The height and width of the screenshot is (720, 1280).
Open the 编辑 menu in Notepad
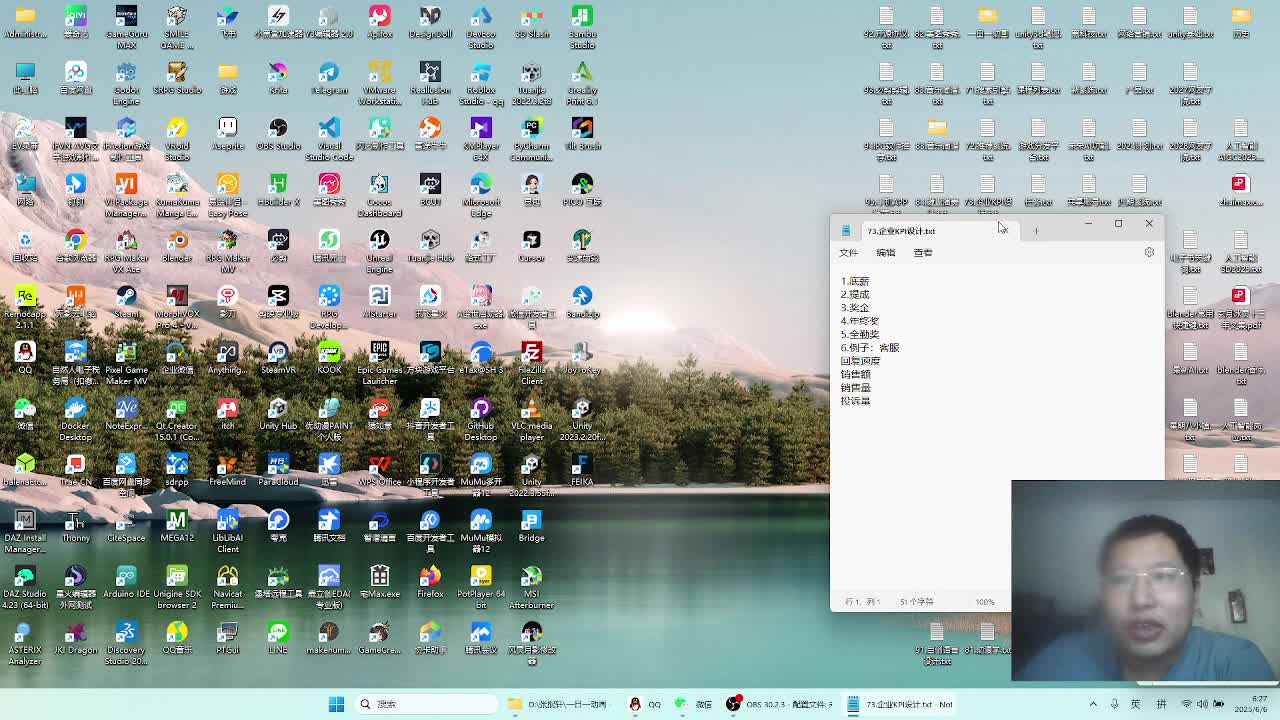[885, 253]
